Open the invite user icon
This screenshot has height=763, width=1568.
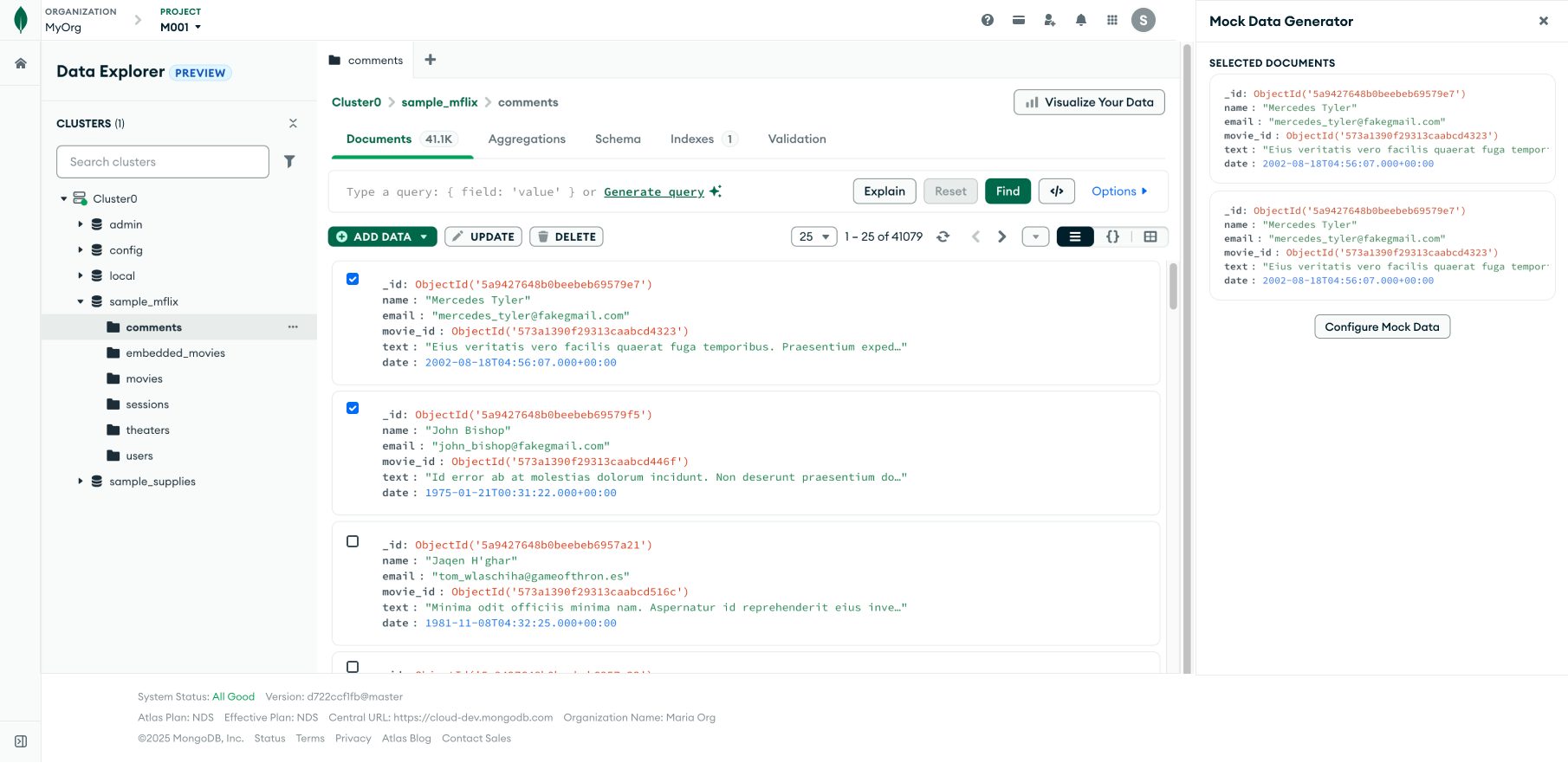tap(1050, 20)
